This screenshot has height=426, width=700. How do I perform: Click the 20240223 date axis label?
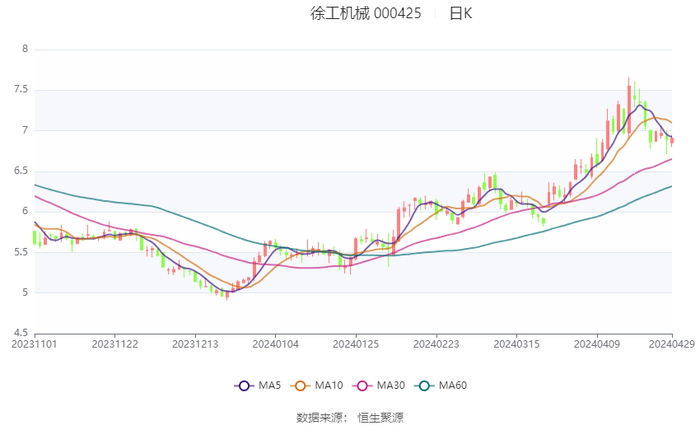(435, 343)
